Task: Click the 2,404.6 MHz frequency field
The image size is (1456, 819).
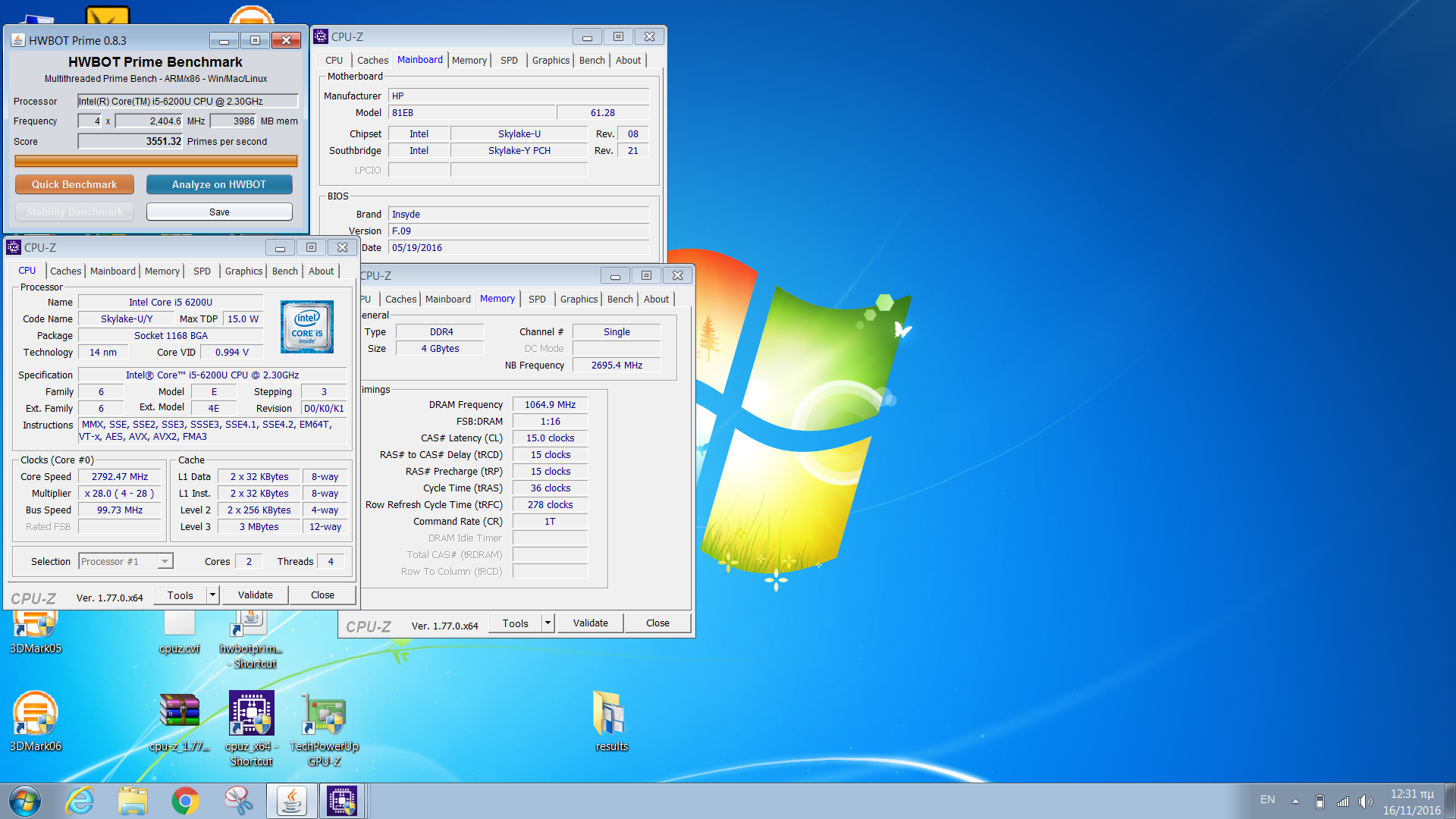Action: point(149,121)
